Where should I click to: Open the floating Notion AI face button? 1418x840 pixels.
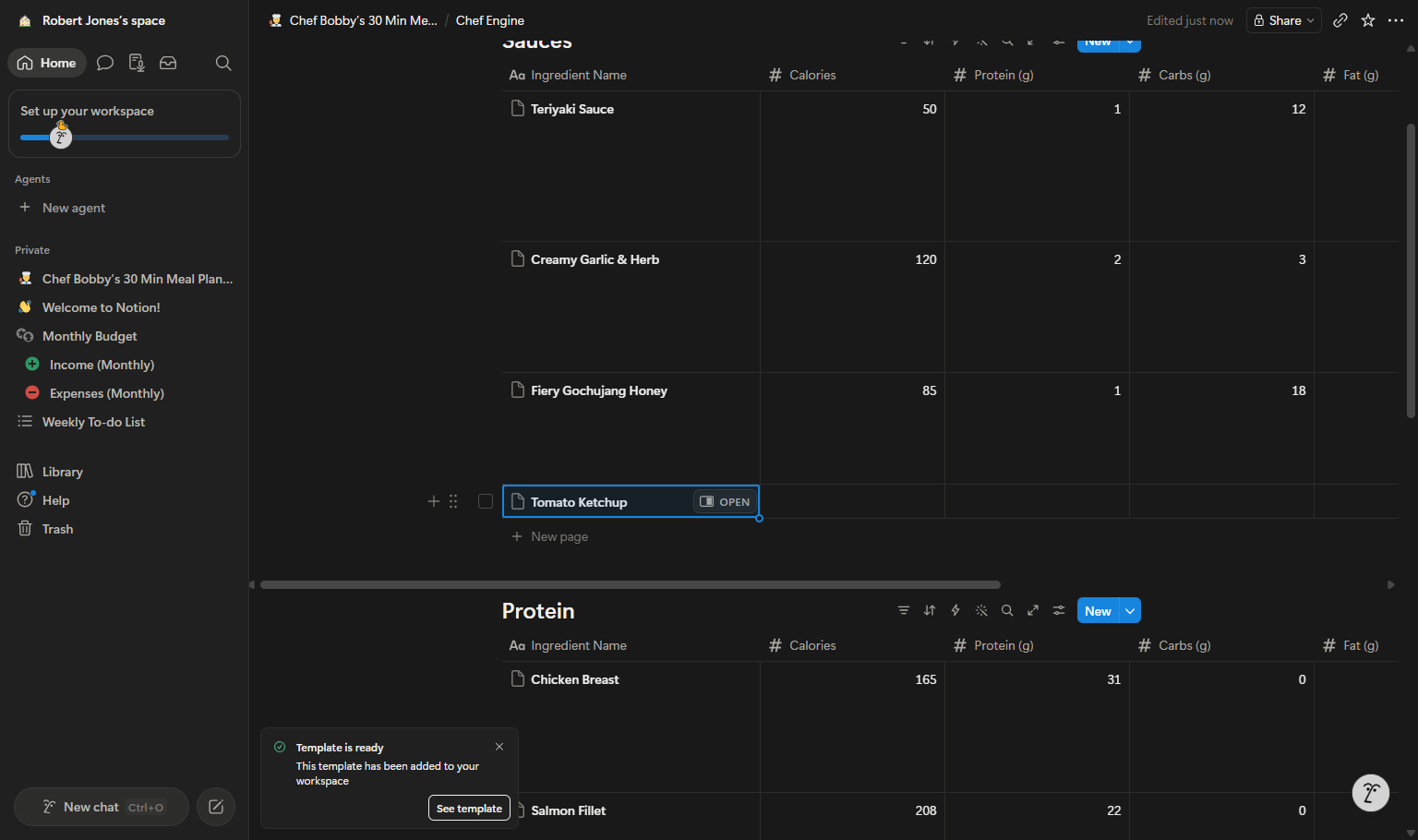coord(1371,792)
